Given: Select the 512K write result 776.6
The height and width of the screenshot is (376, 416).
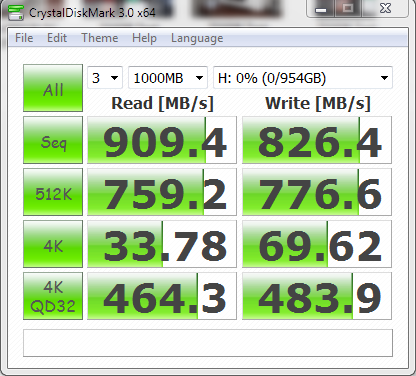Looking at the screenshot, I should click(x=317, y=192).
